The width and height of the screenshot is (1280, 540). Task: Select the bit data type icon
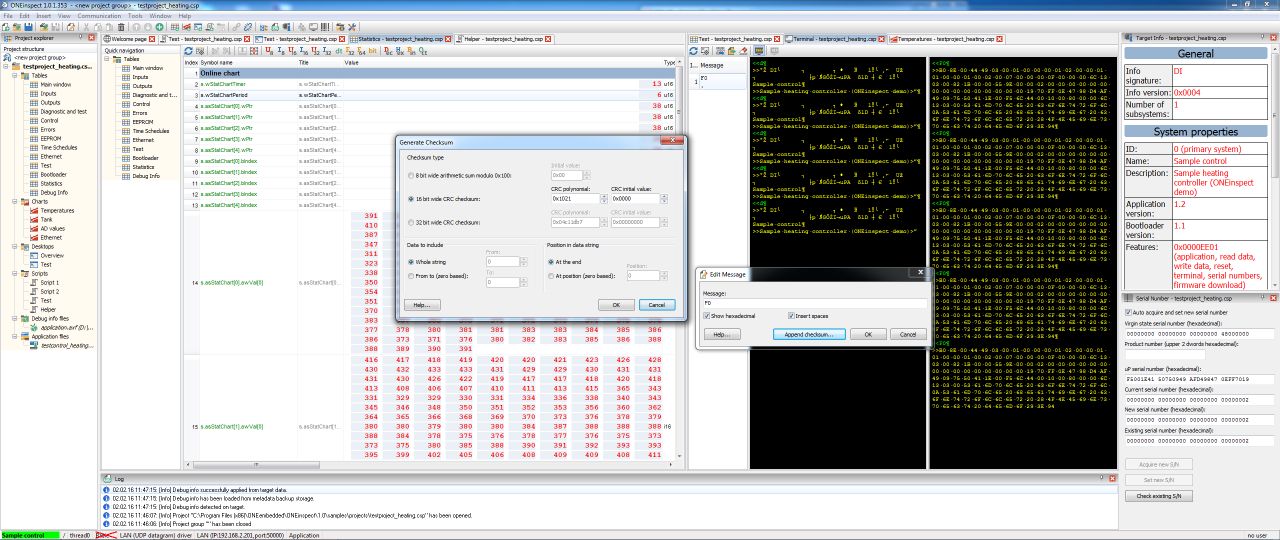click(x=372, y=50)
